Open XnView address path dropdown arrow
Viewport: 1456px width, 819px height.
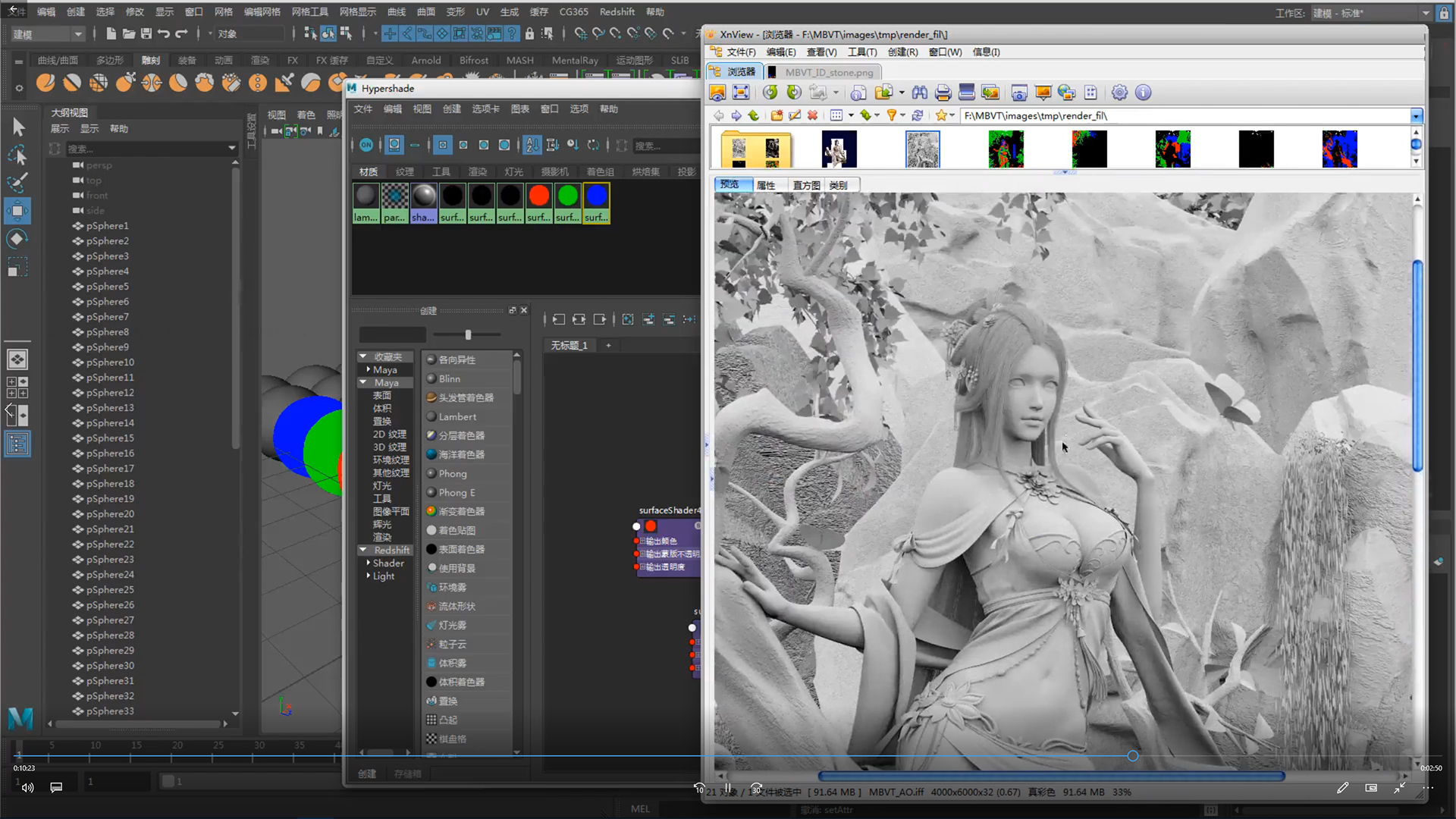point(1416,116)
